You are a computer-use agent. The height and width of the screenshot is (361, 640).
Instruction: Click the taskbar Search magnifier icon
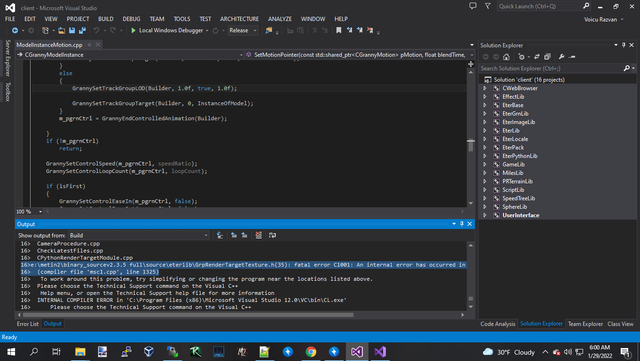coord(34,352)
